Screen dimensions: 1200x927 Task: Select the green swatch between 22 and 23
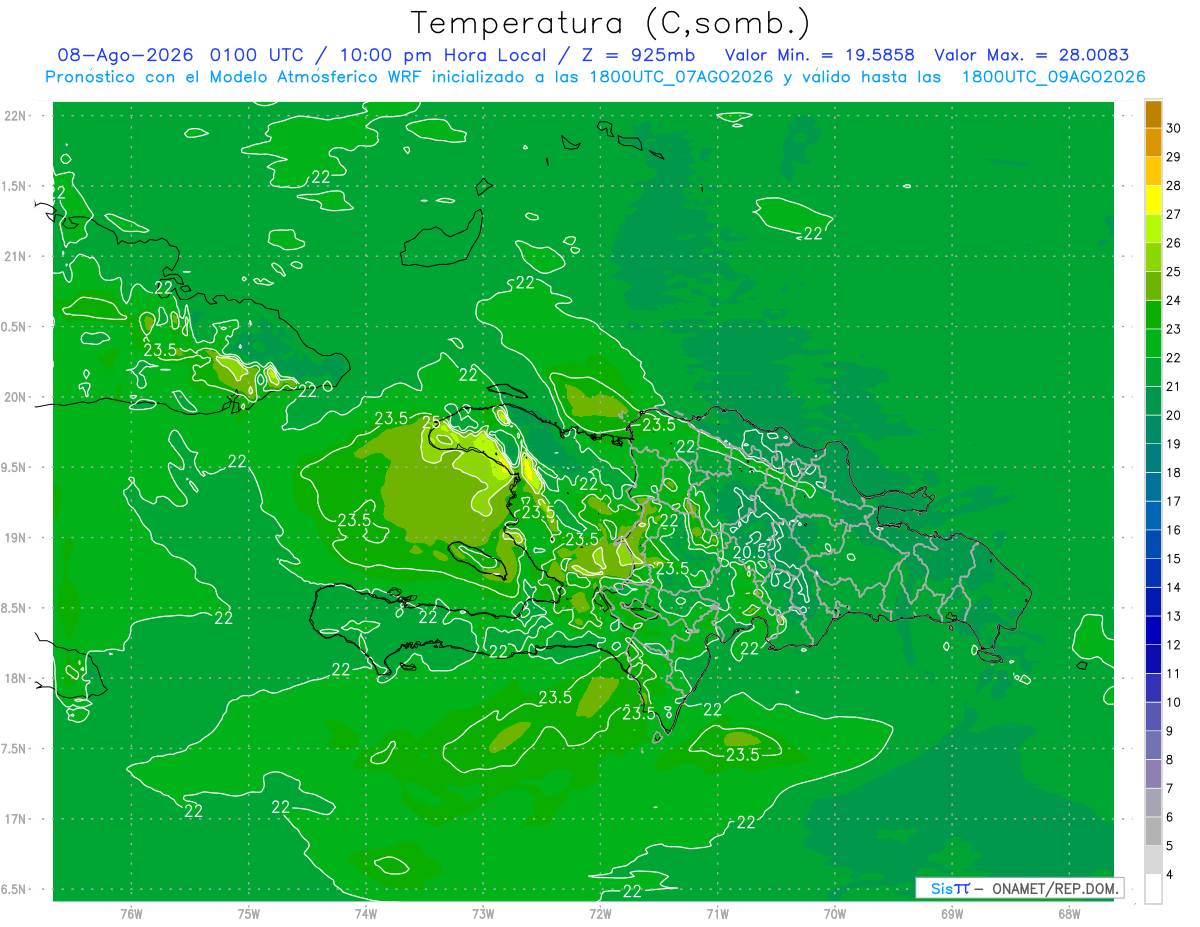pyautogui.click(x=1153, y=343)
